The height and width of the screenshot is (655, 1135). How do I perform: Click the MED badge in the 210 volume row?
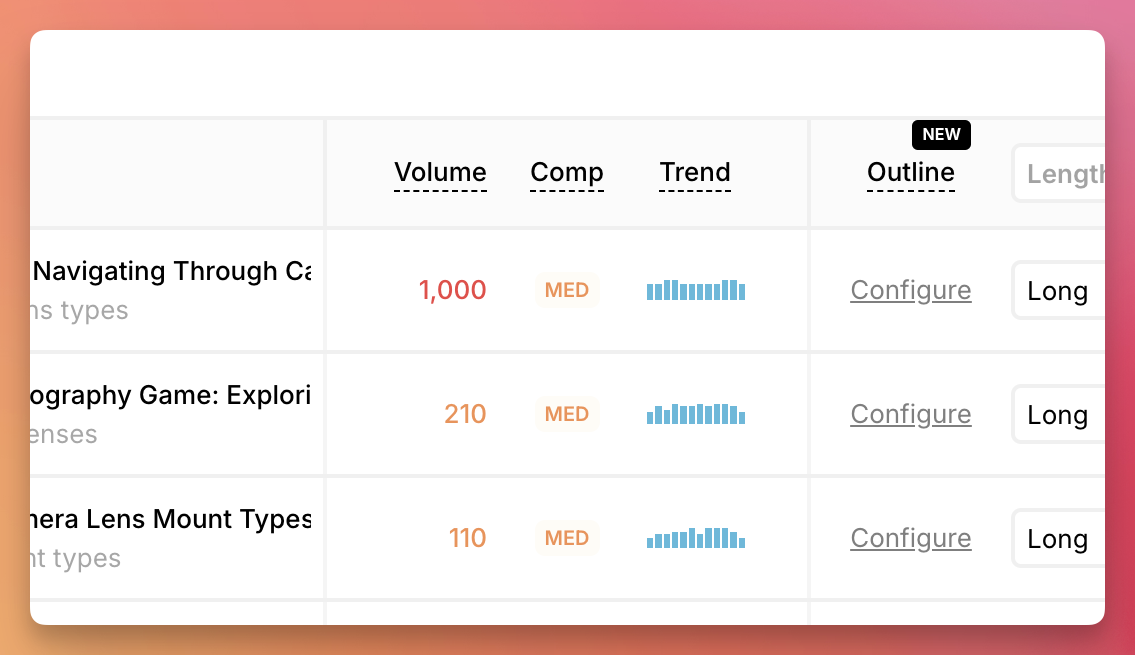(567, 414)
